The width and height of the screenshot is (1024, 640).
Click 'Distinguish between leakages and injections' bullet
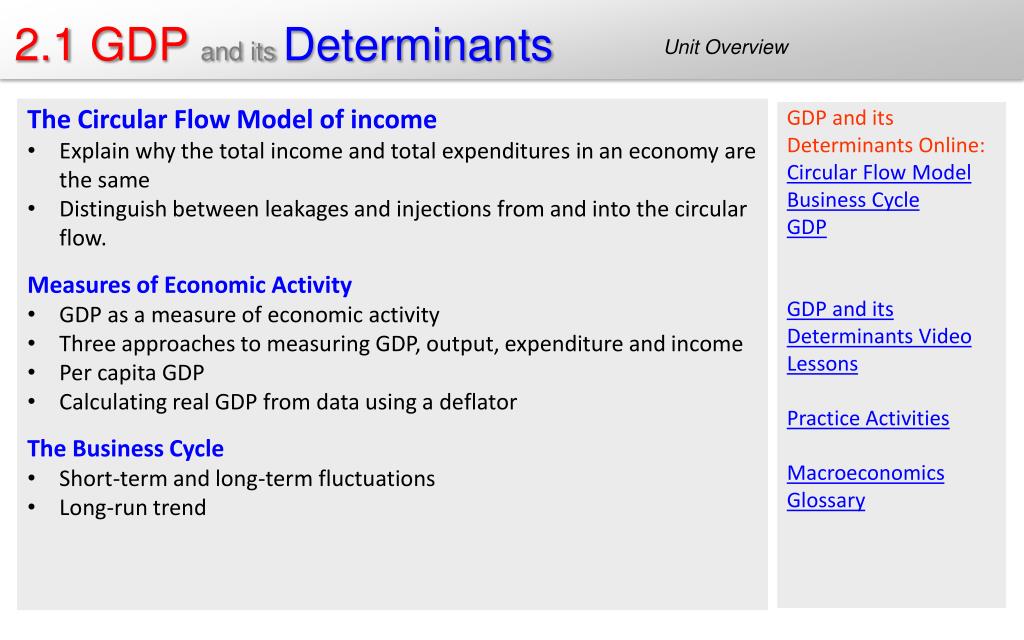point(403,223)
